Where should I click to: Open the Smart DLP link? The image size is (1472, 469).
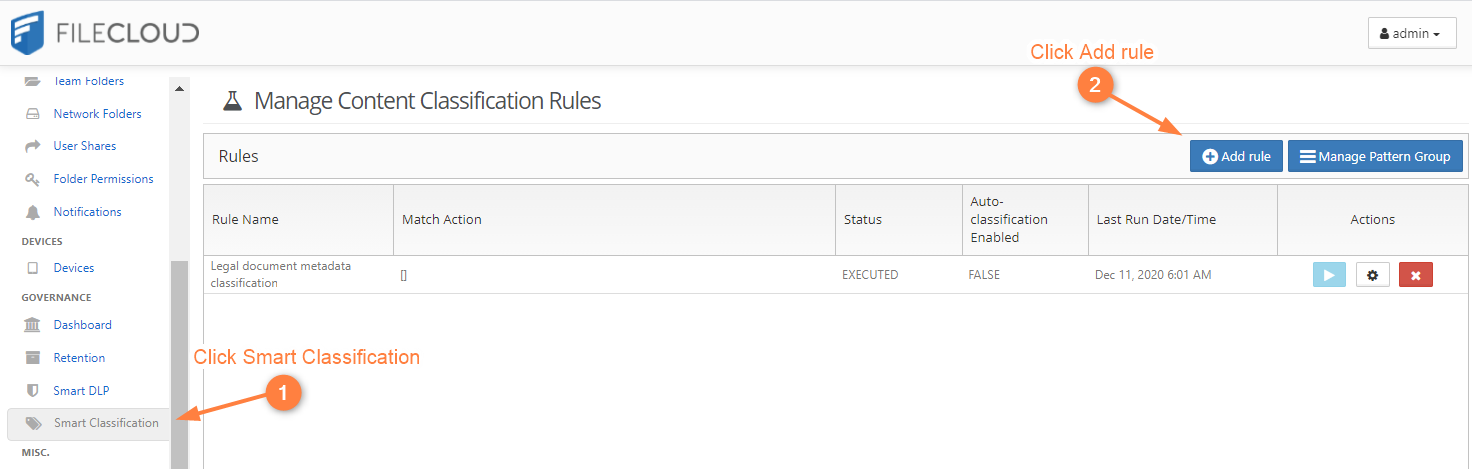coord(81,391)
